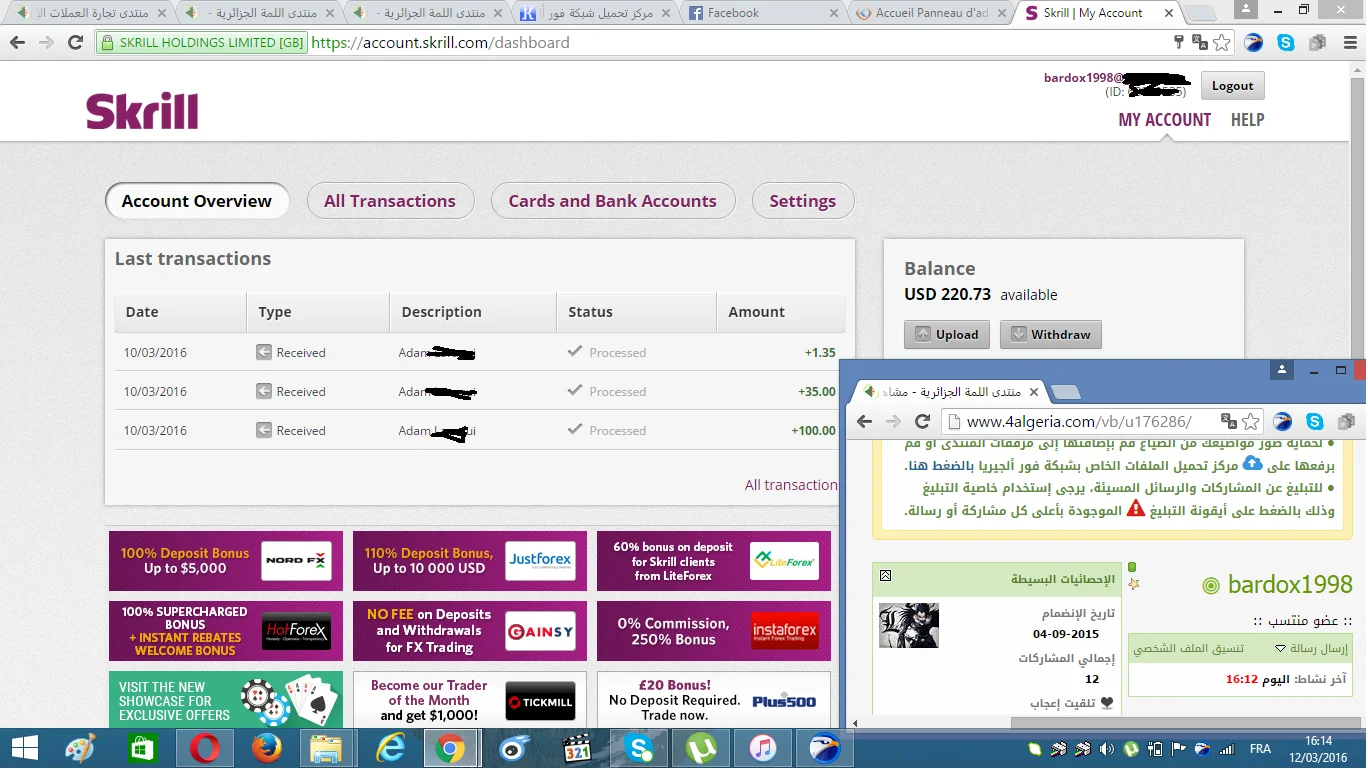Click the translate icon in the 4algeria address bar
1368x769 pixels.
pyautogui.click(x=1228, y=422)
